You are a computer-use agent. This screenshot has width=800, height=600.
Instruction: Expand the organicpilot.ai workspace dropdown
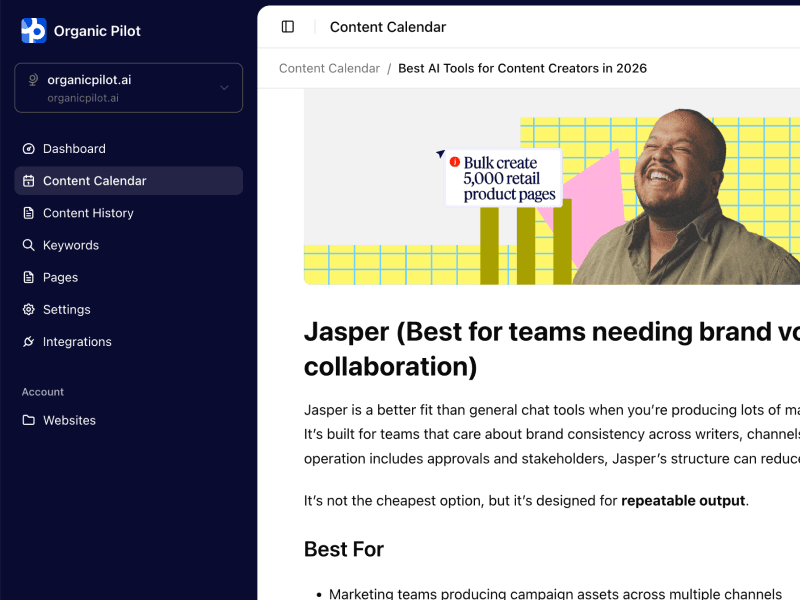128,88
